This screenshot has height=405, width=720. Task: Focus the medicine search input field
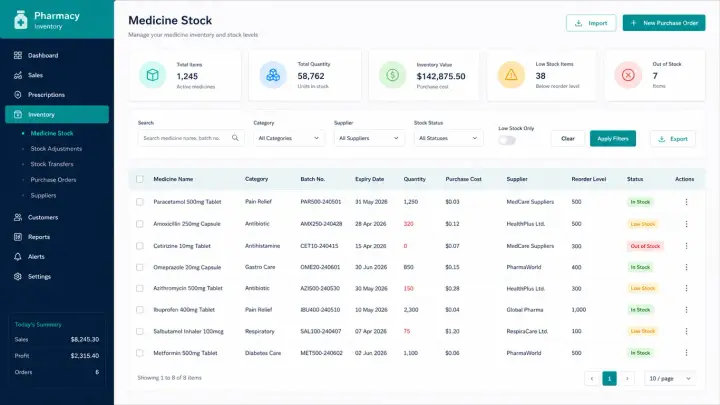[191, 138]
